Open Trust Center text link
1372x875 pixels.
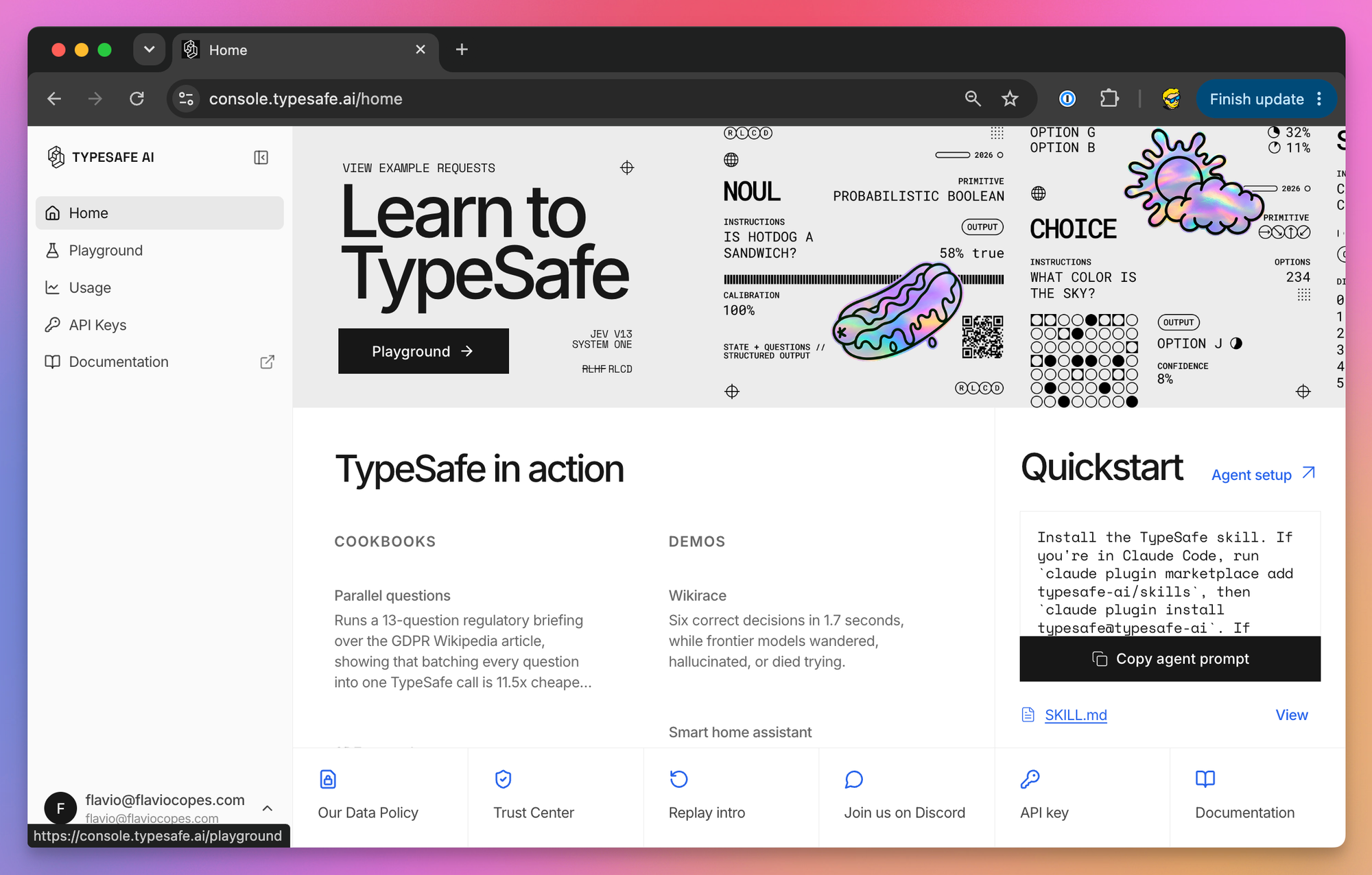pos(534,813)
